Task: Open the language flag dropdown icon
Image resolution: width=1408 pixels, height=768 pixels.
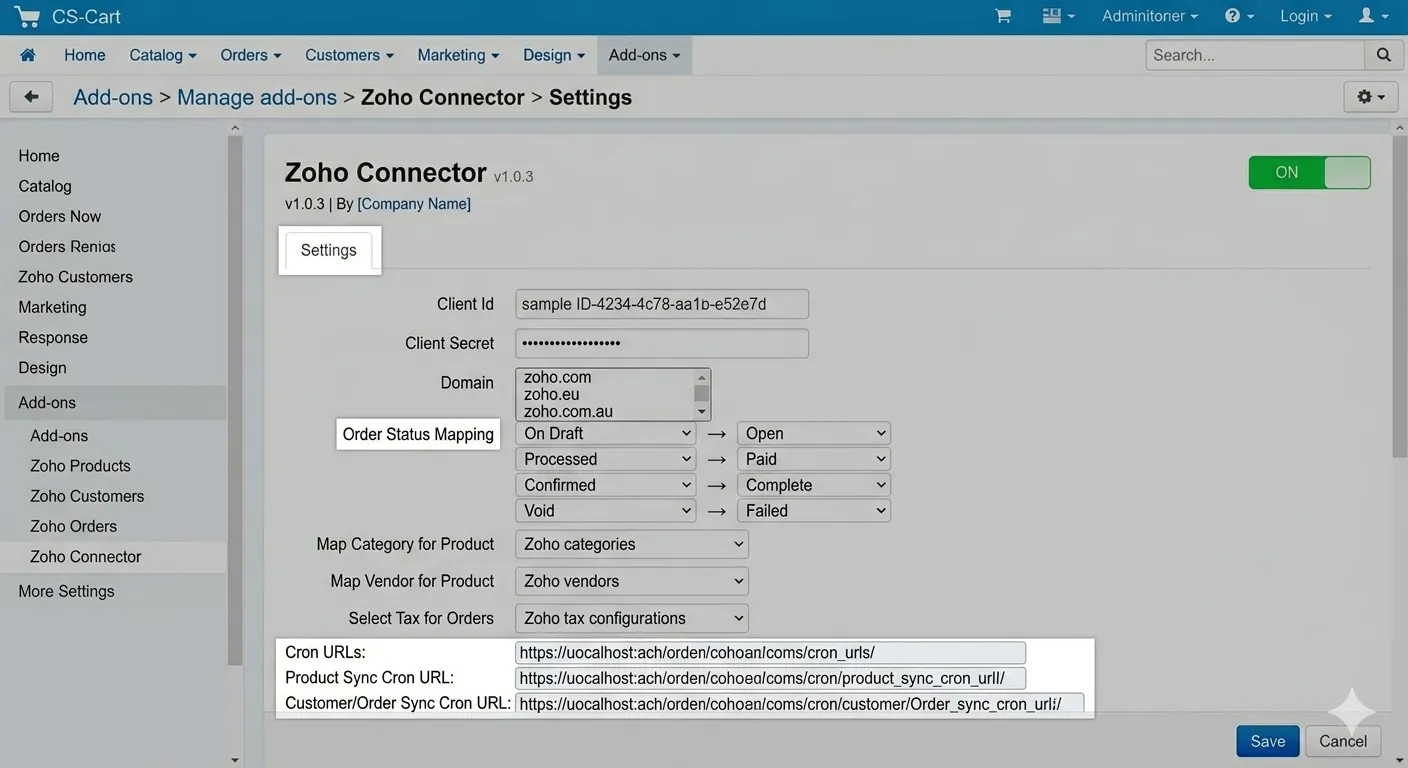Action: (x=1058, y=16)
